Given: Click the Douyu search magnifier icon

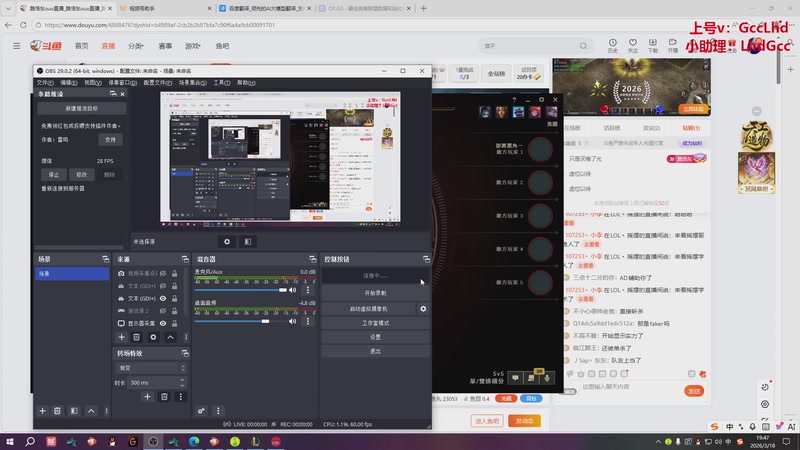Looking at the screenshot, I should (583, 46).
